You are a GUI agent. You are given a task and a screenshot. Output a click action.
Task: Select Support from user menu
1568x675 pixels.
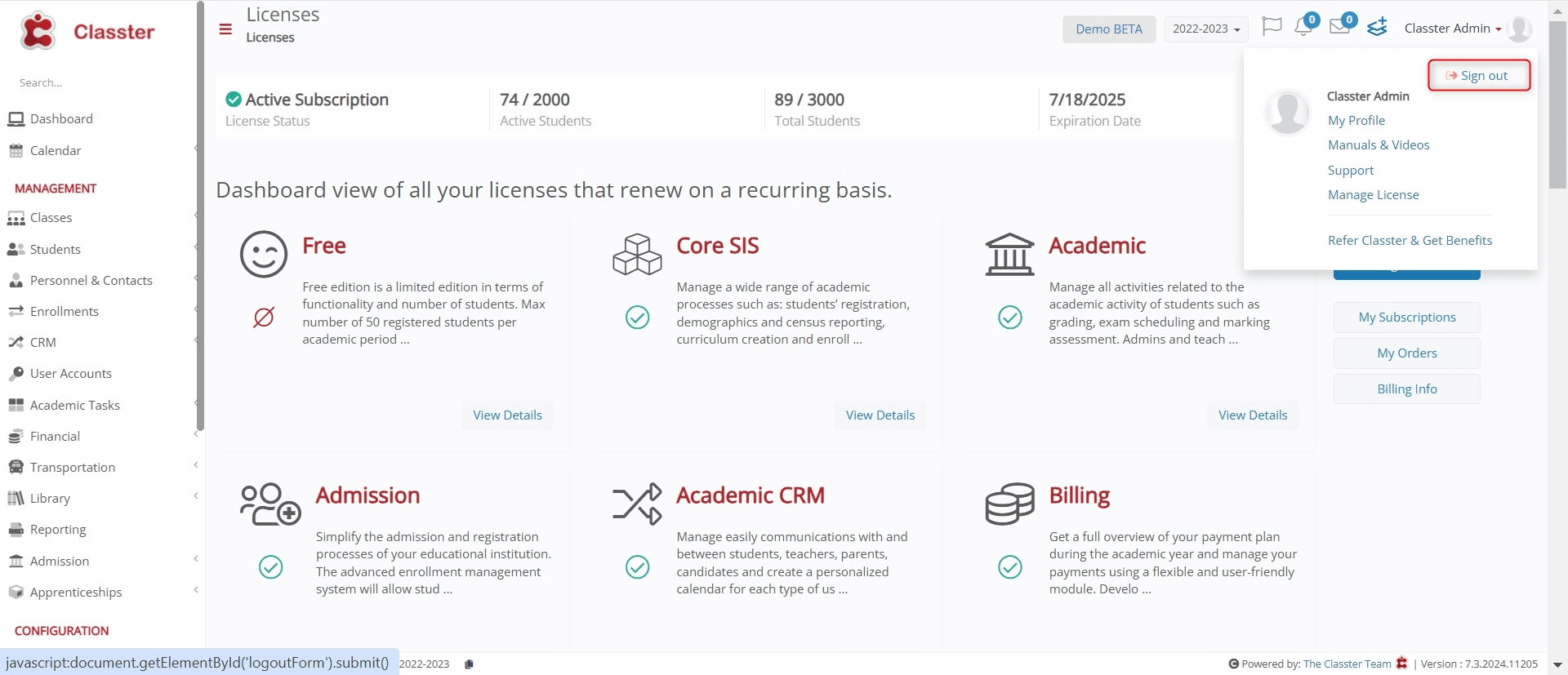pyautogui.click(x=1351, y=171)
